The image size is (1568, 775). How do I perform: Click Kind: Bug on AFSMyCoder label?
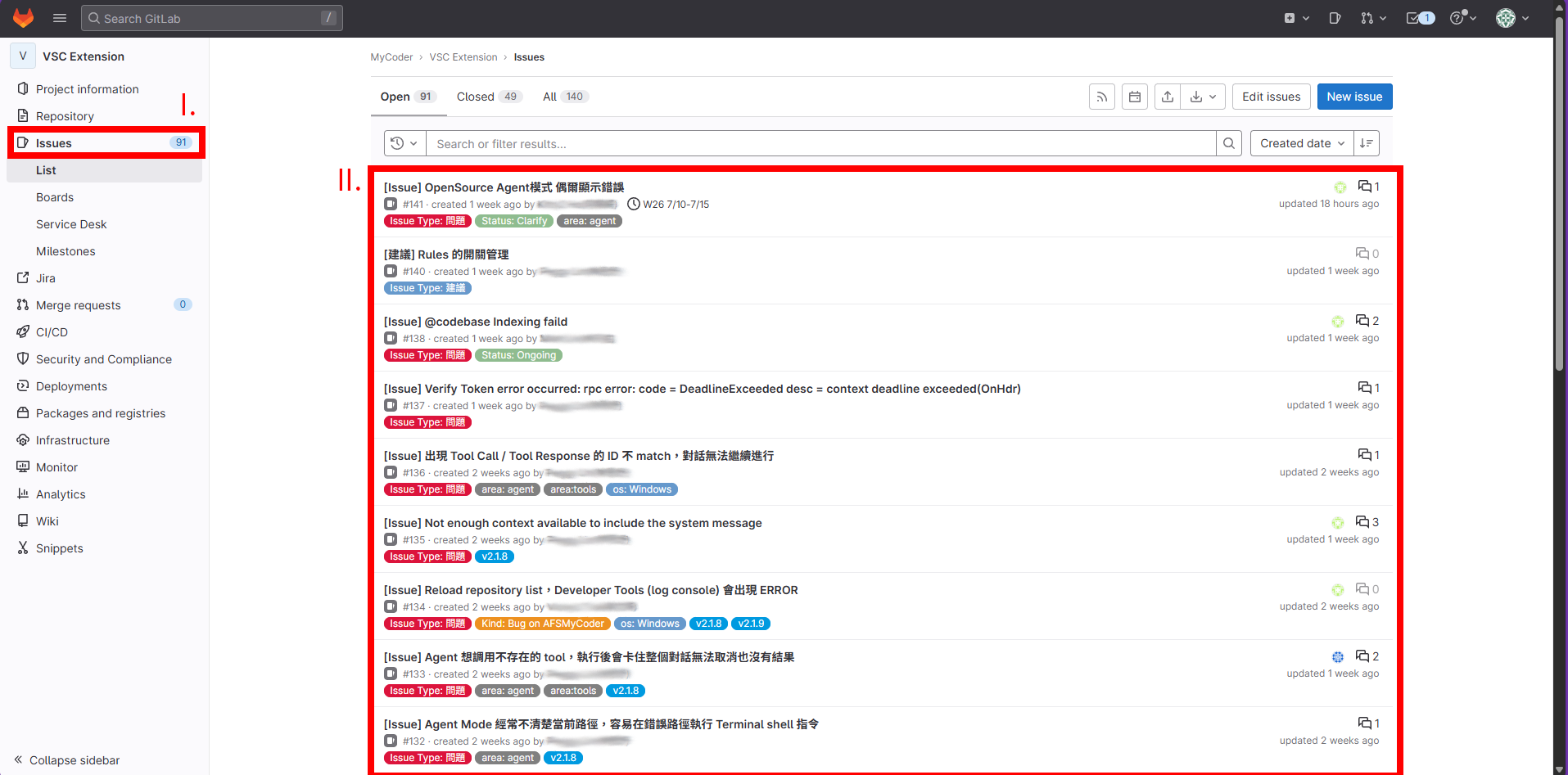pos(542,624)
